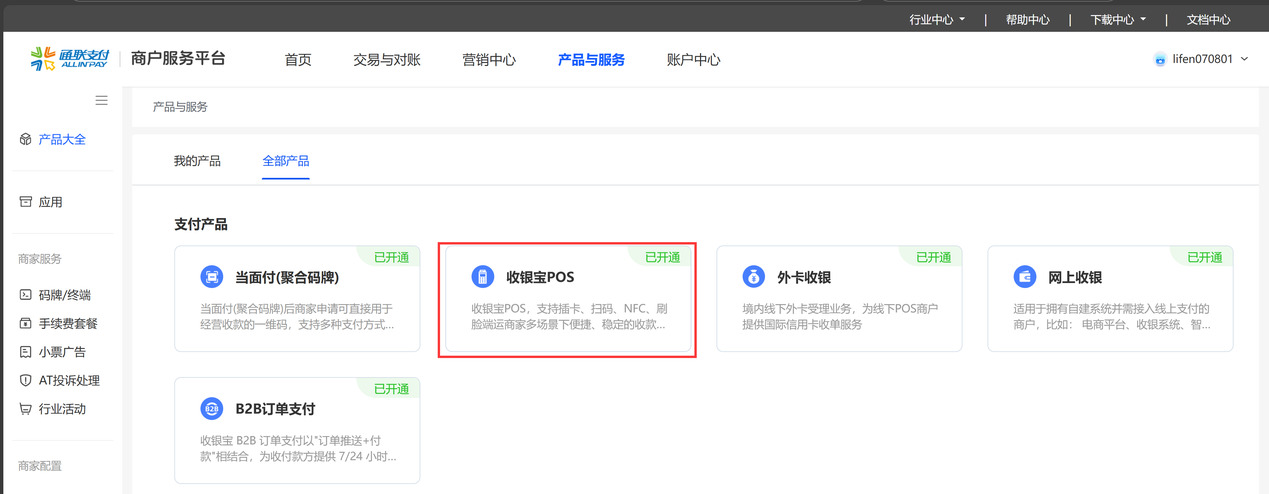Screen dimensions: 1269x494
Task: Click 已开通 badge on 收银宝POS card
Action: 662,257
